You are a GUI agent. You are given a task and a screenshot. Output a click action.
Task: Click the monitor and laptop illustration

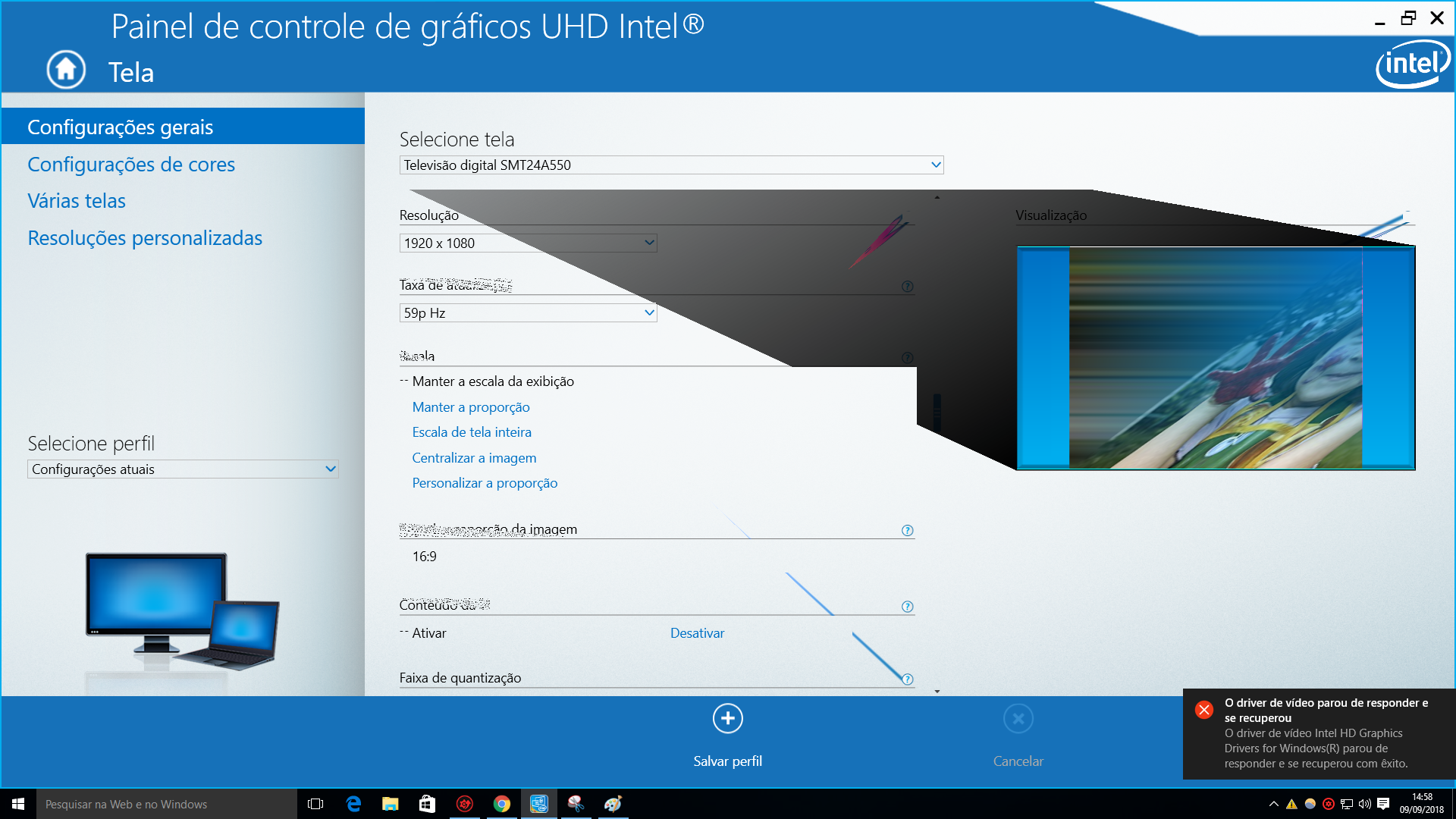click(182, 613)
